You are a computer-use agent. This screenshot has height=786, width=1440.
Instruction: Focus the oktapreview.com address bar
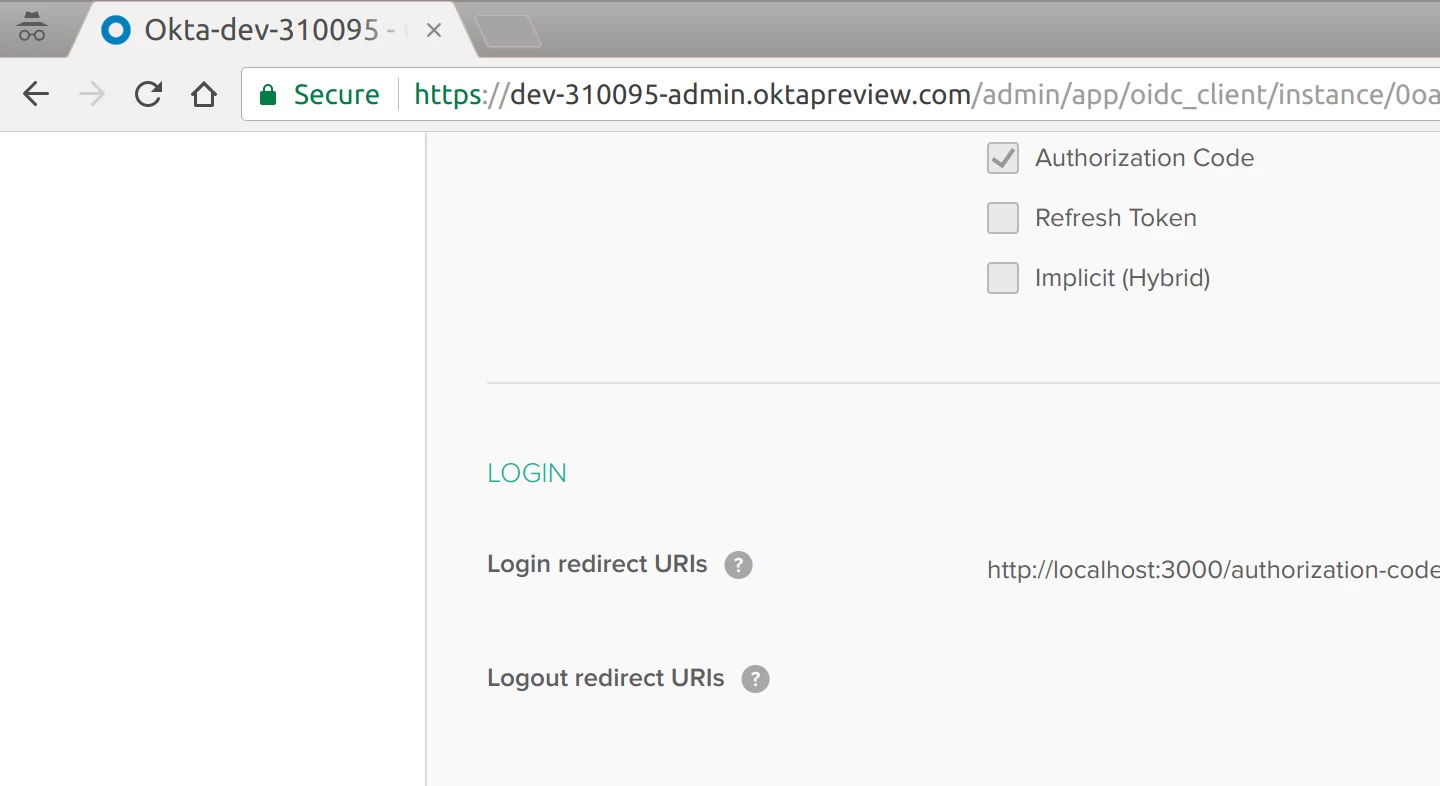[x=900, y=95]
